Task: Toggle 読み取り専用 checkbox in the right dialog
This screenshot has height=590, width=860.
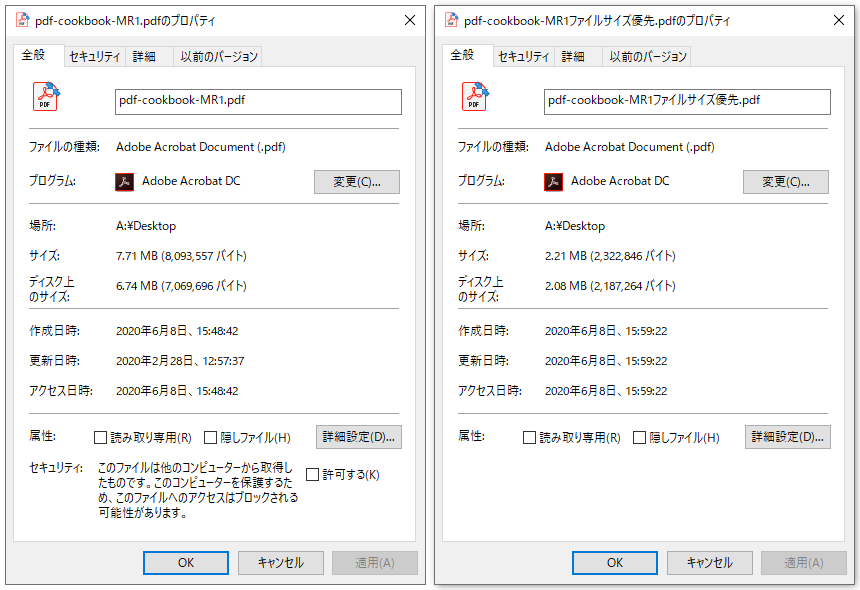Action: (529, 437)
